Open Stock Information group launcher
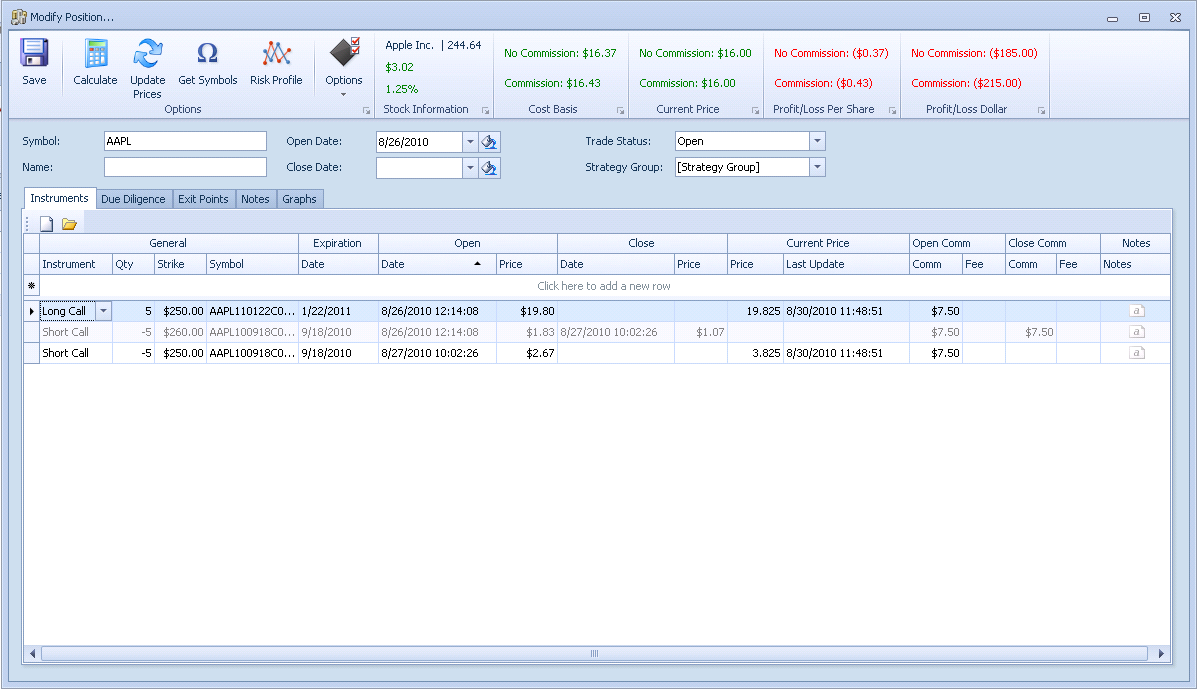Screen dimensions: 1197x691 486,111
